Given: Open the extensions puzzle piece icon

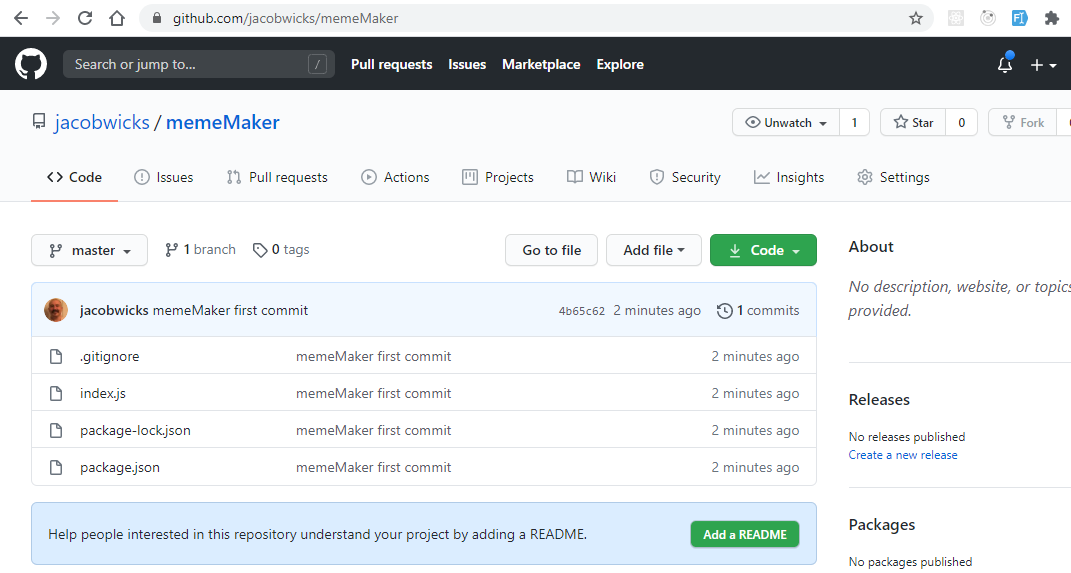Looking at the screenshot, I should coord(1052,18).
